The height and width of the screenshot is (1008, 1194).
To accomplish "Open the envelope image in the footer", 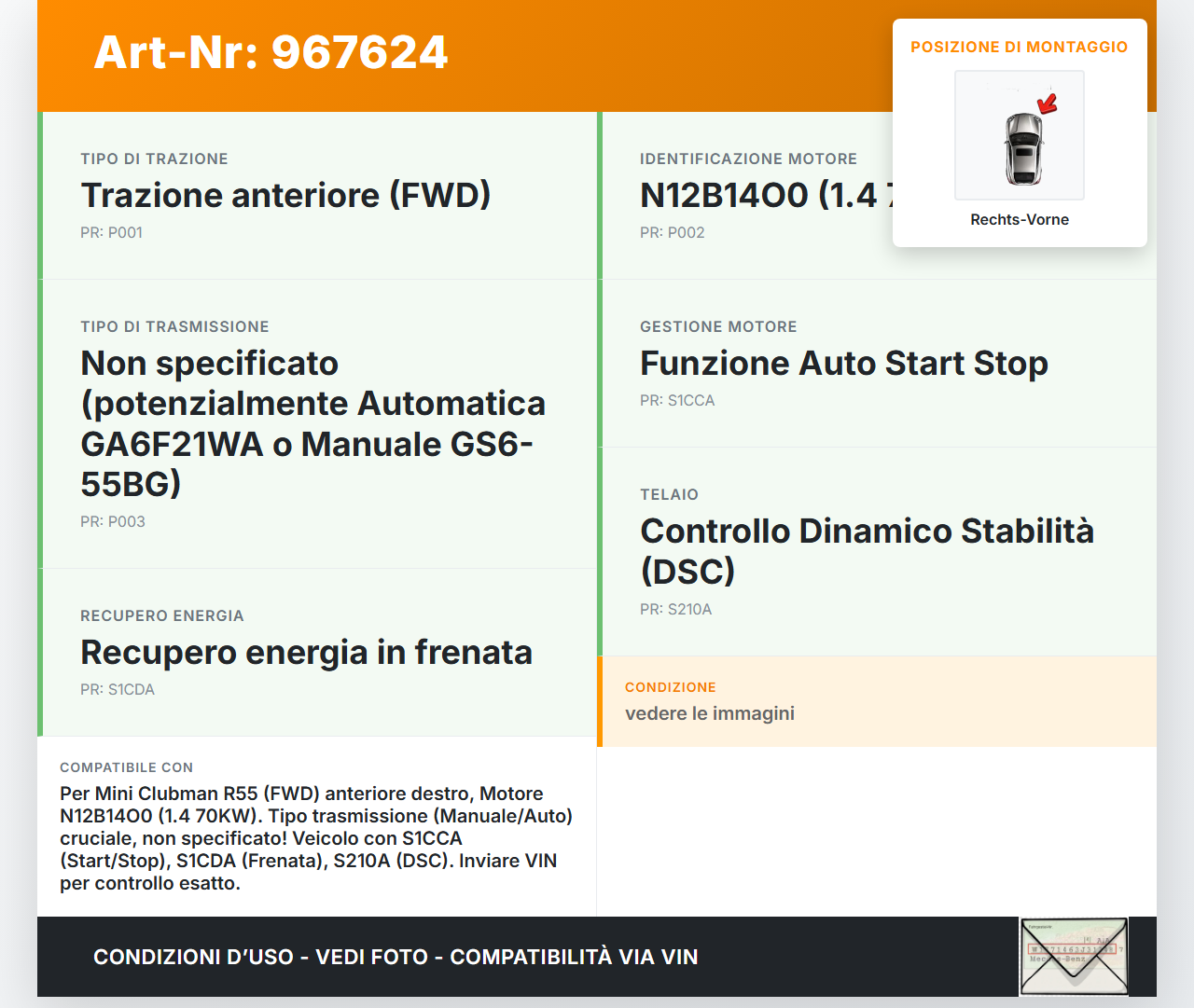I will point(1074,957).
